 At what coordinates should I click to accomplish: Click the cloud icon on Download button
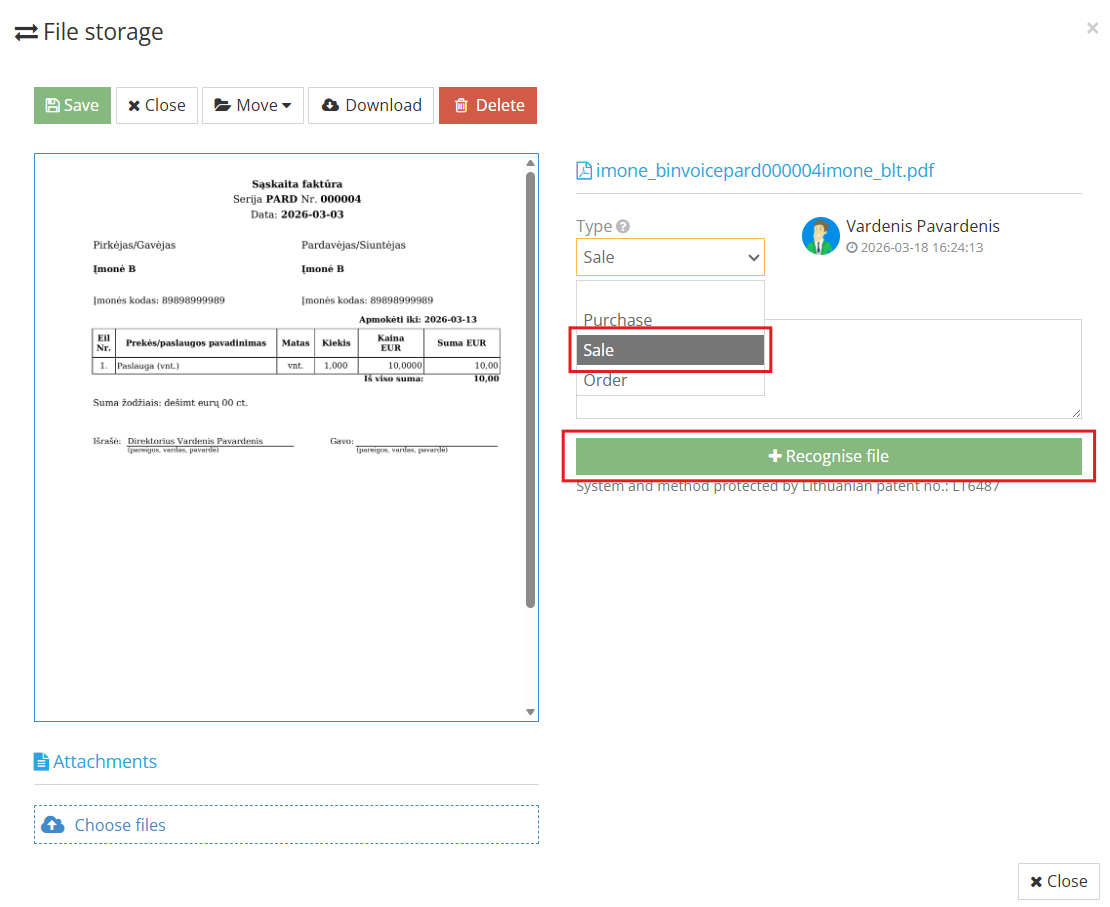[331, 104]
